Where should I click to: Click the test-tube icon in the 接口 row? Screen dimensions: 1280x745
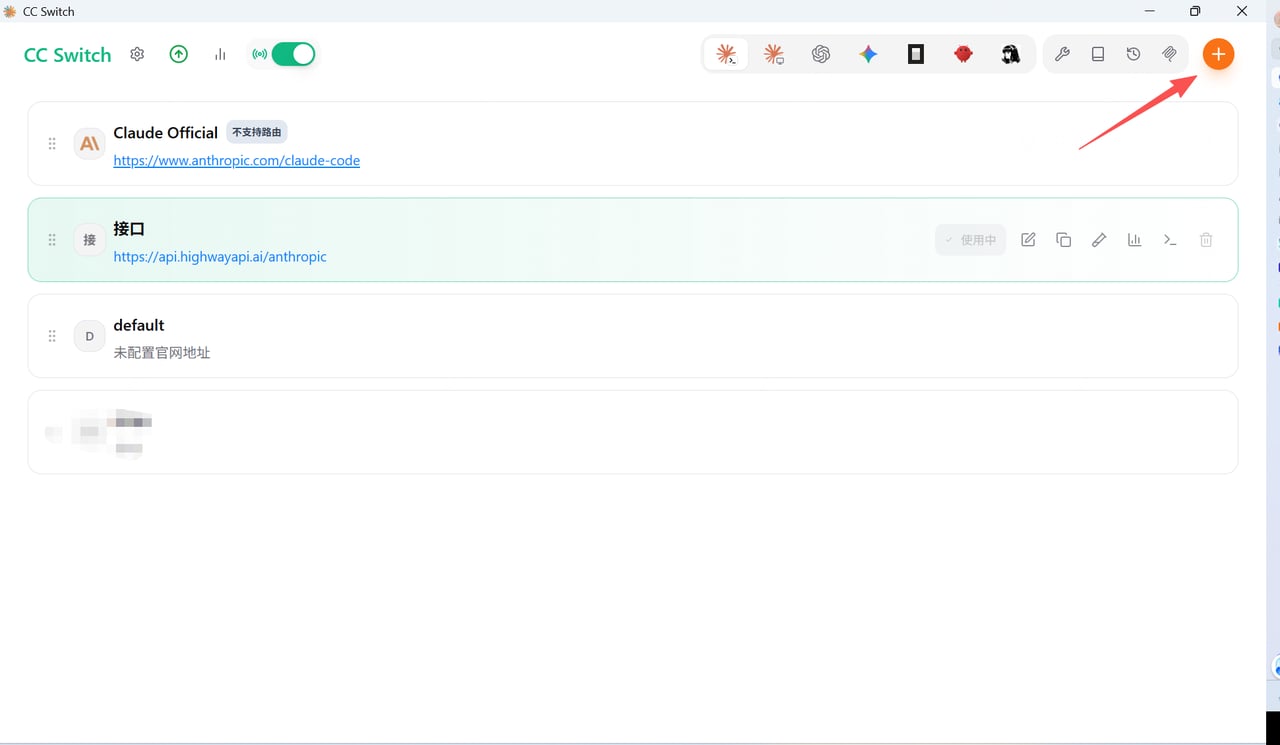pos(1099,240)
